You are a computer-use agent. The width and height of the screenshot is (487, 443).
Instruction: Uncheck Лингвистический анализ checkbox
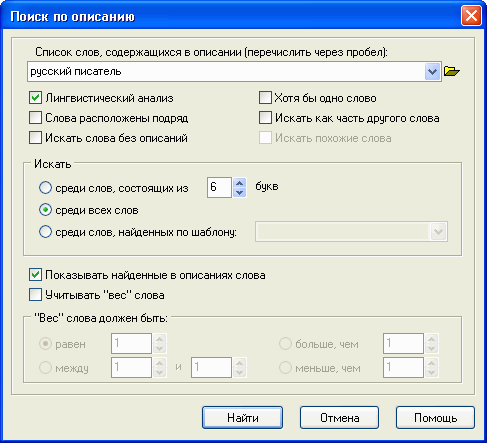[x=35, y=98]
